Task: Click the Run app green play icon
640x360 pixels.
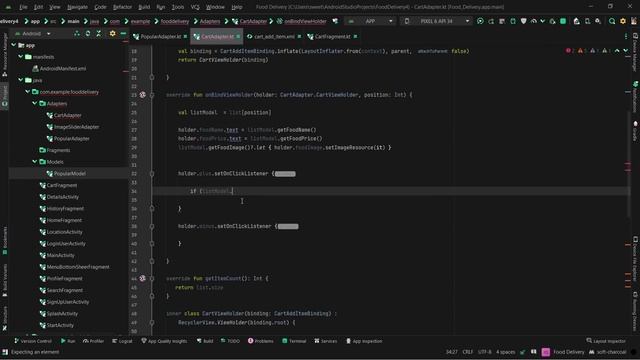Action: tap(480, 21)
